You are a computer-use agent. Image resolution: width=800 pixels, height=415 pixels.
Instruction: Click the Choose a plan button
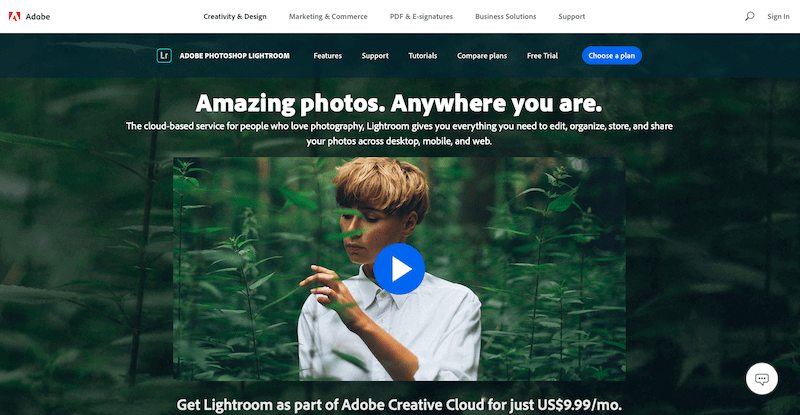pos(612,56)
